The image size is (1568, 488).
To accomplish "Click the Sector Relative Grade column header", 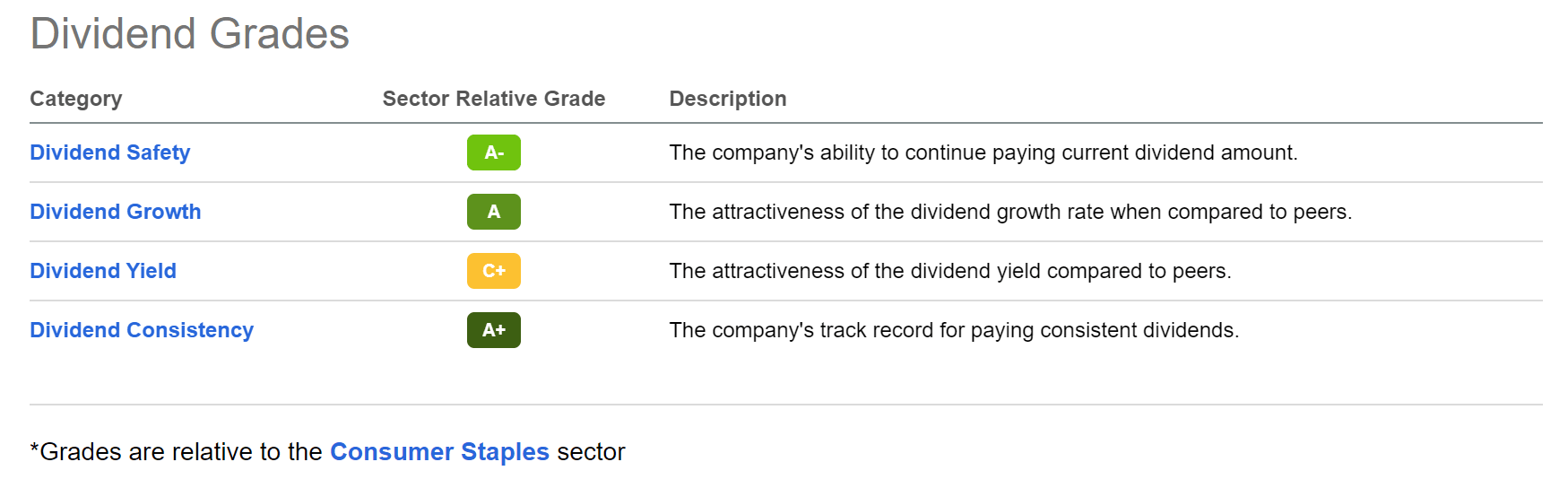I will pyautogui.click(x=493, y=99).
